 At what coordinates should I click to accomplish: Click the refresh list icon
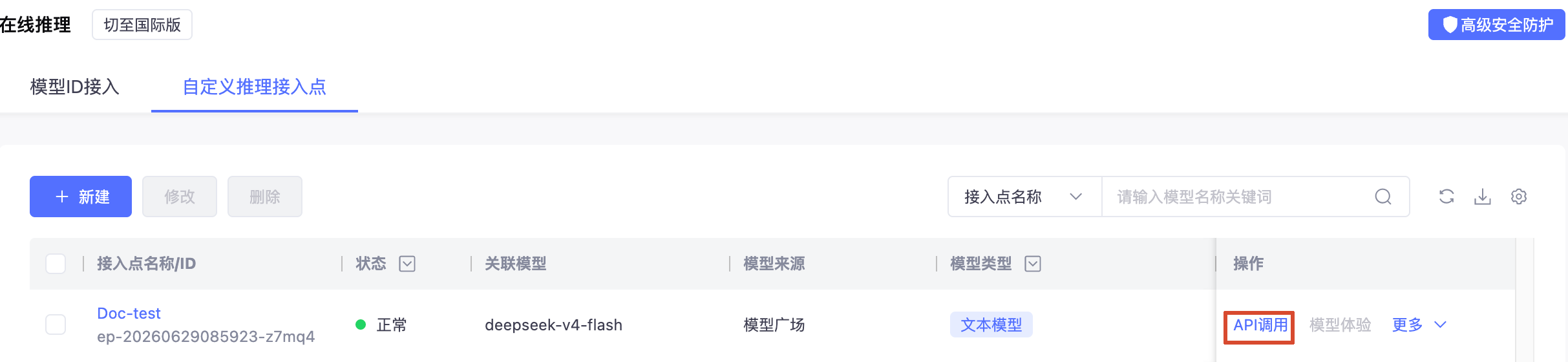tap(1446, 197)
